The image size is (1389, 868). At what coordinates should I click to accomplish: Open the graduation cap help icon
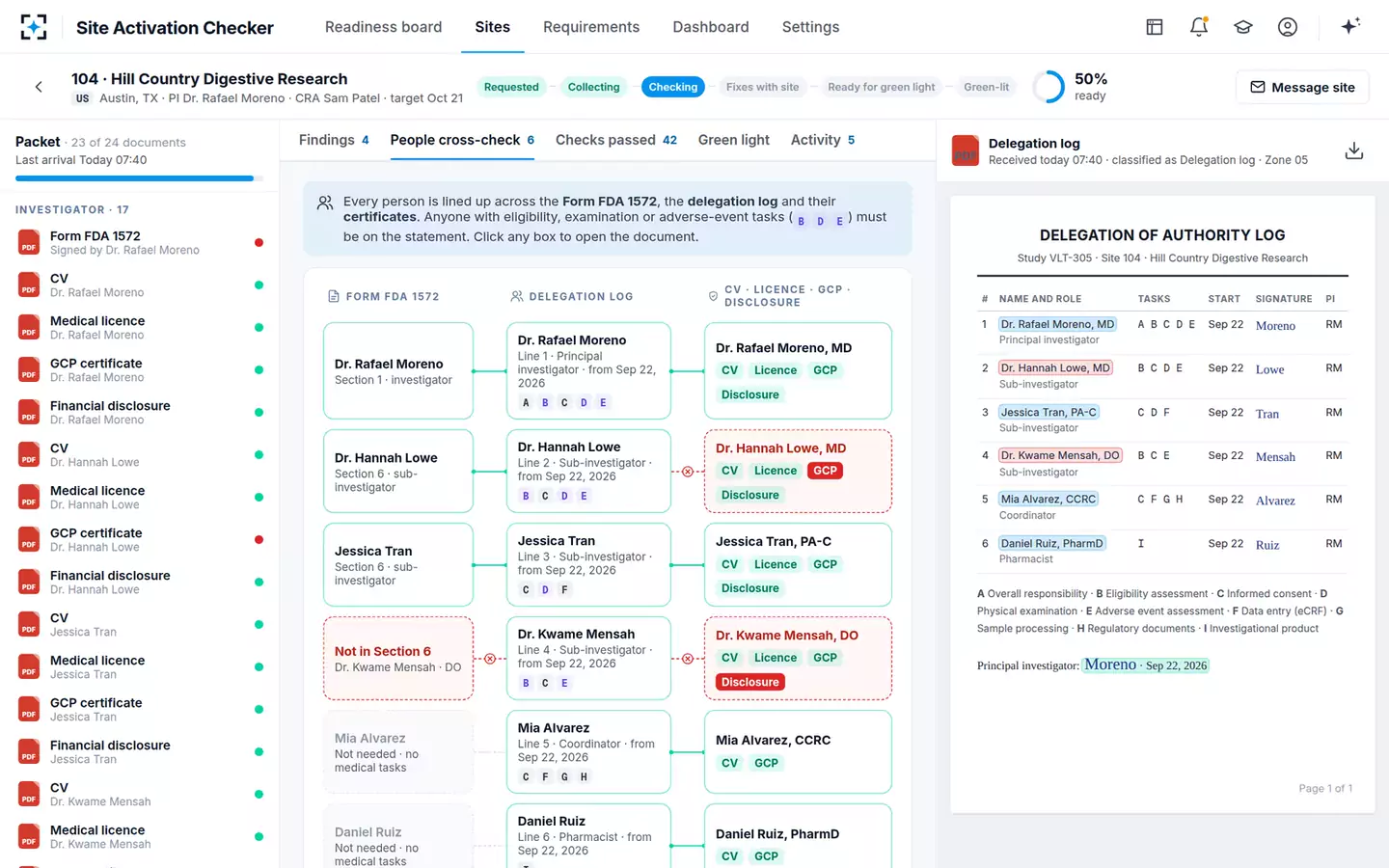(x=1243, y=27)
